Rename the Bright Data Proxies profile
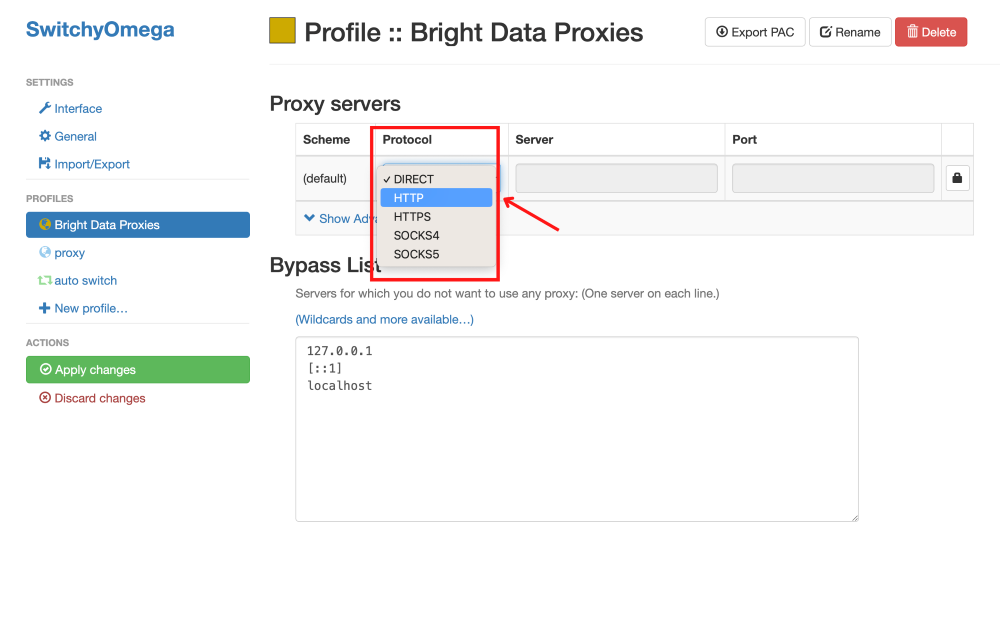1000x625 pixels. tap(850, 31)
